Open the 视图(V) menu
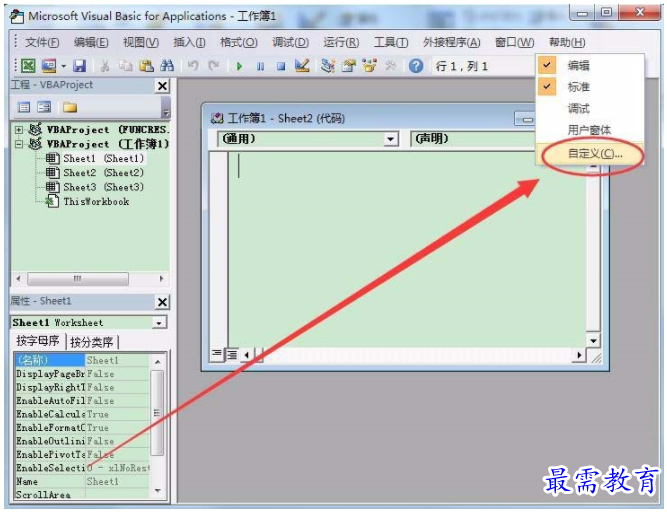This screenshot has width=667, height=512. coord(140,42)
